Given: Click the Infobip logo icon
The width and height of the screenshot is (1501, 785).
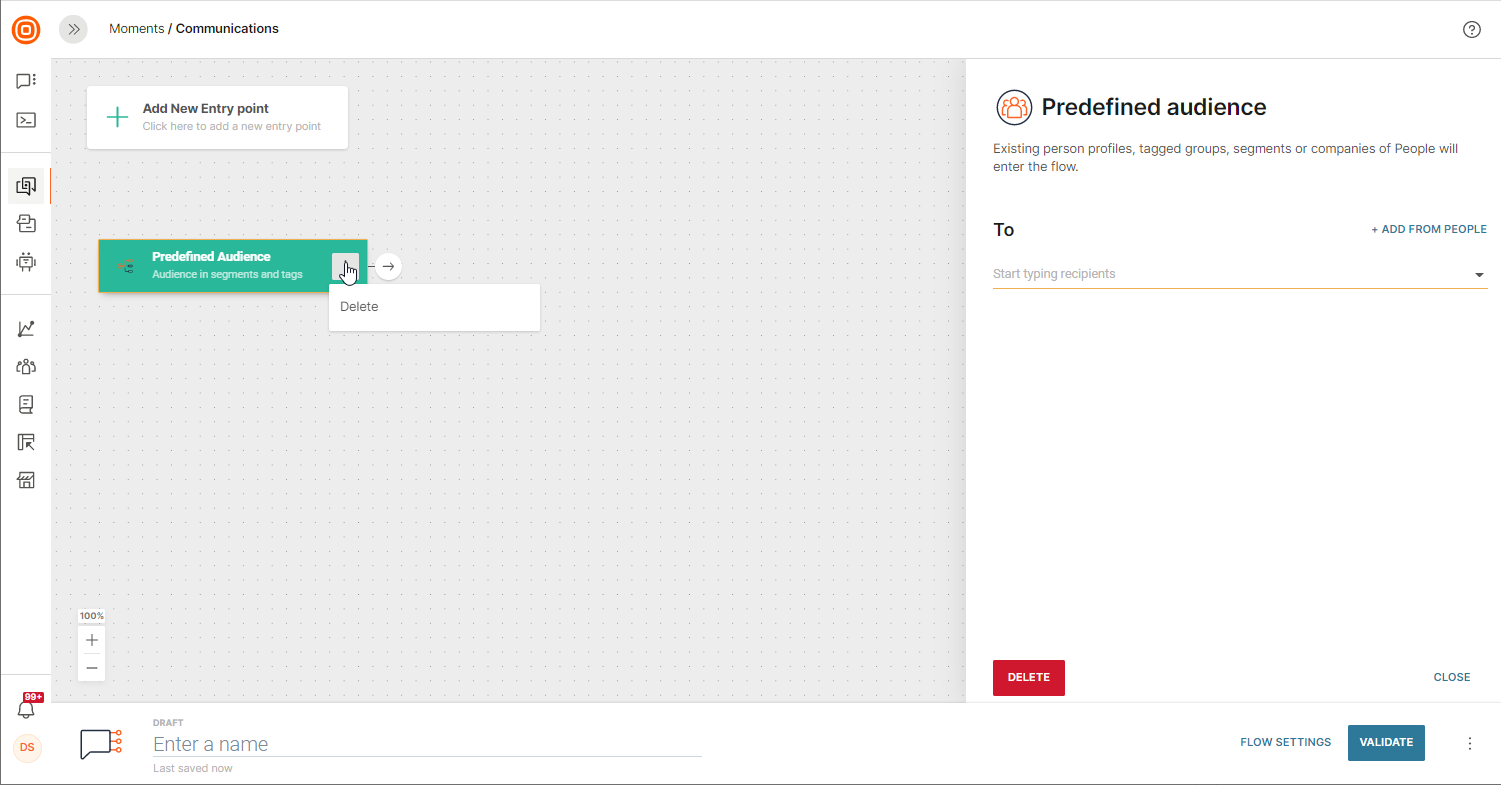Looking at the screenshot, I should (26, 30).
